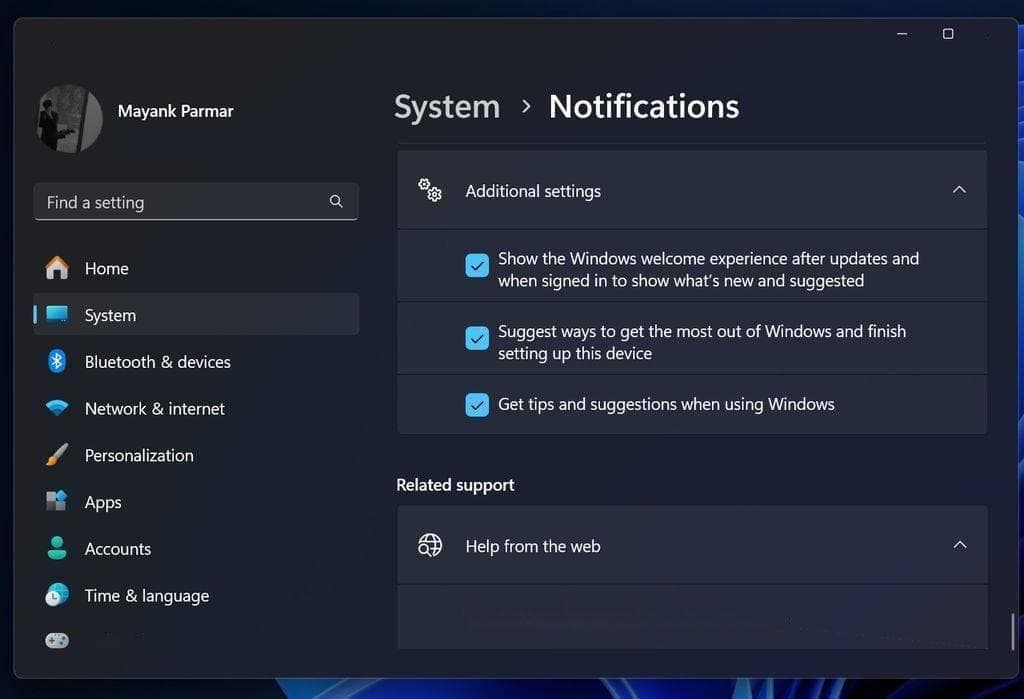The width and height of the screenshot is (1024, 699).
Task: Open Time & language settings
Action: click(196, 595)
